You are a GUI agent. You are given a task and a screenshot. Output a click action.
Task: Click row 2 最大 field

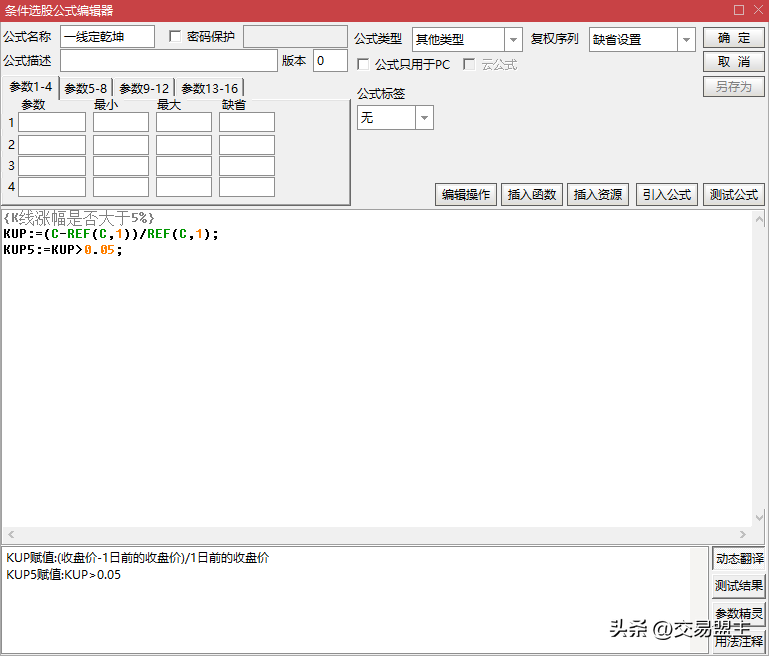pyautogui.click(x=184, y=145)
